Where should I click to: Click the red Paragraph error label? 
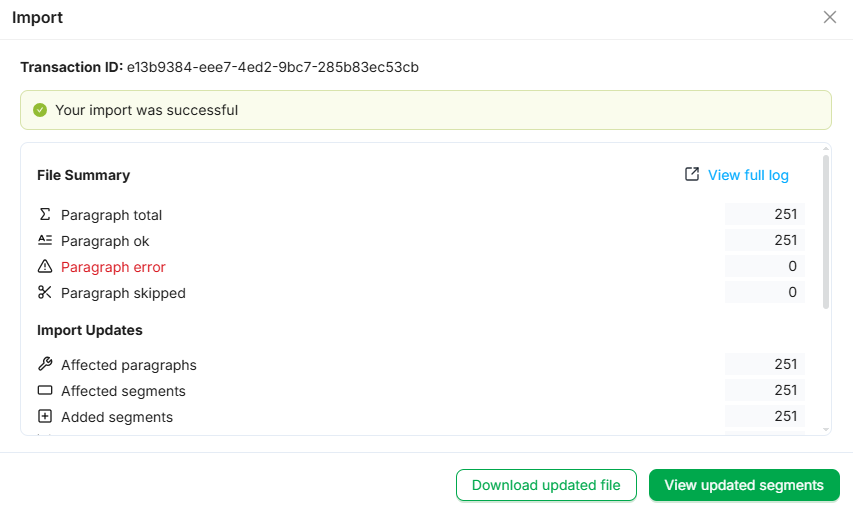click(113, 267)
